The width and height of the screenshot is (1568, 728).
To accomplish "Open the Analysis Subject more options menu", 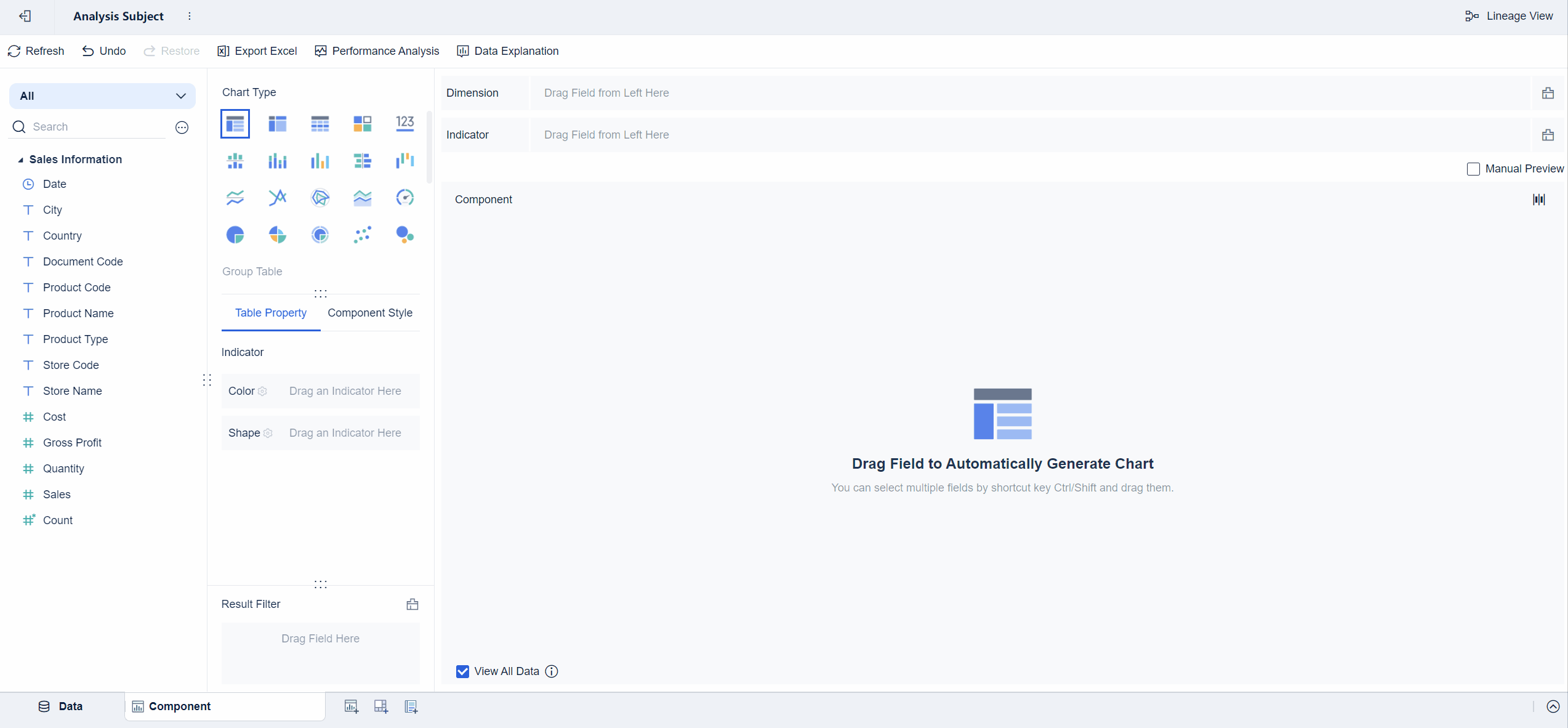I will [190, 16].
